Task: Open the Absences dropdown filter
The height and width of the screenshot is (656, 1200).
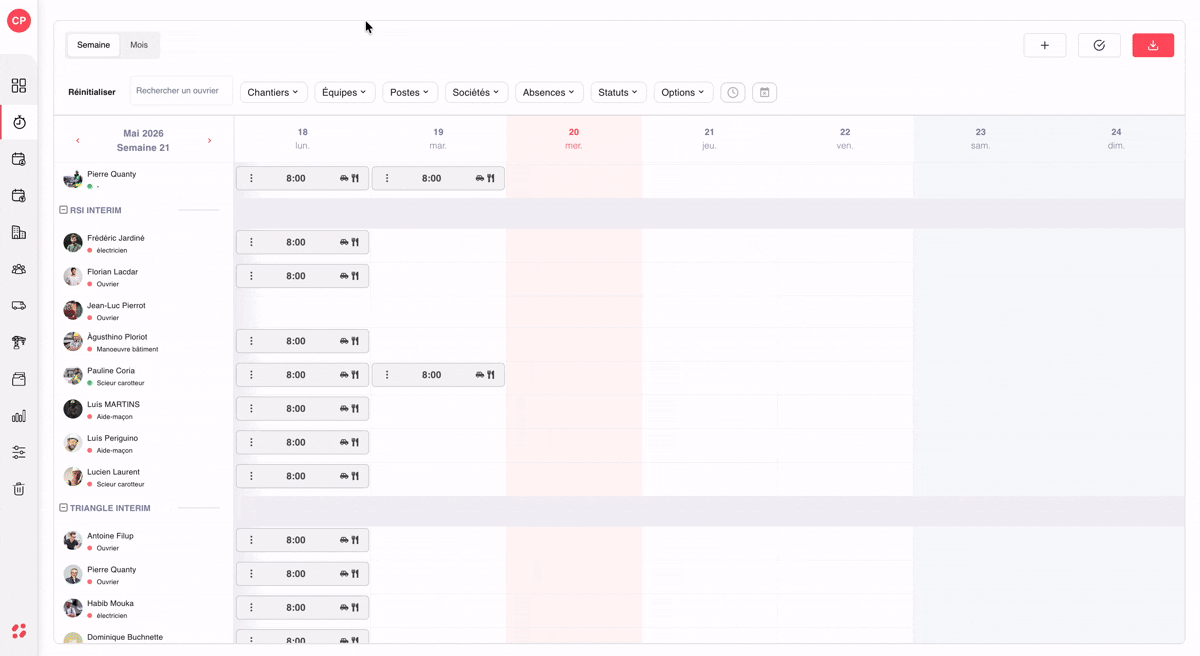Action: (549, 92)
